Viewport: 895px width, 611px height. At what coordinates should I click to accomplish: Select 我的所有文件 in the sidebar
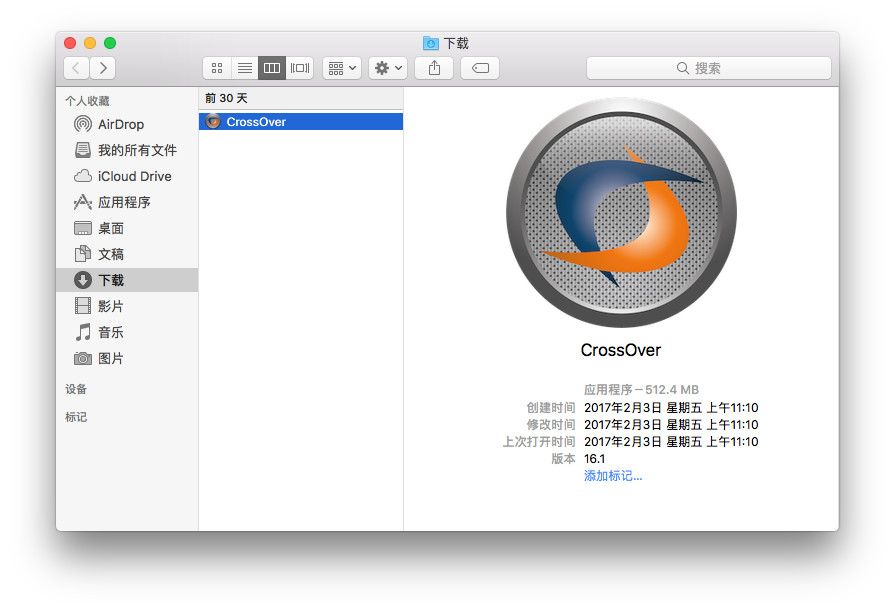(x=136, y=150)
